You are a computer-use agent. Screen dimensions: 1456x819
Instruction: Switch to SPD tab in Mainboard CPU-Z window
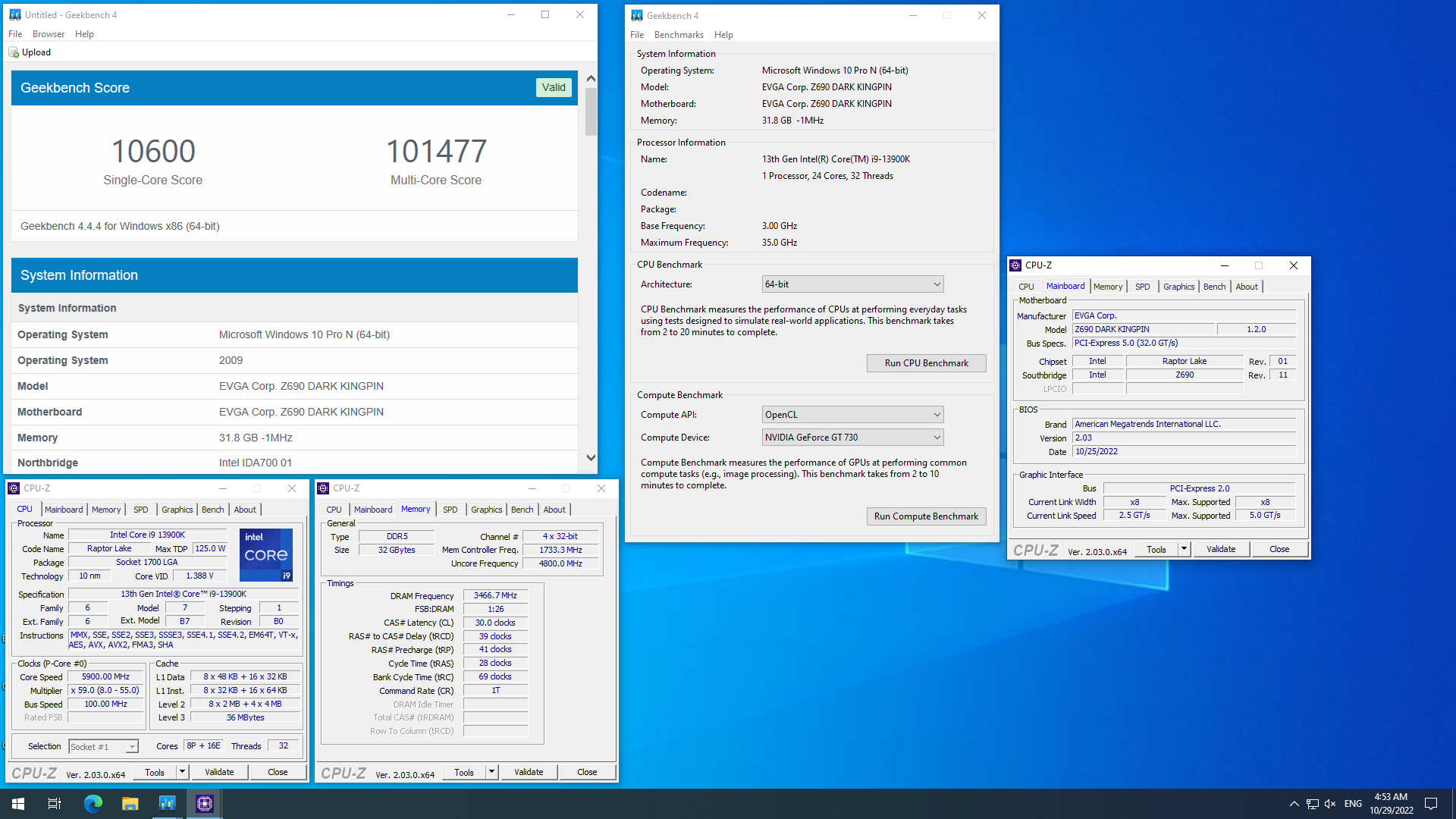click(x=1142, y=287)
